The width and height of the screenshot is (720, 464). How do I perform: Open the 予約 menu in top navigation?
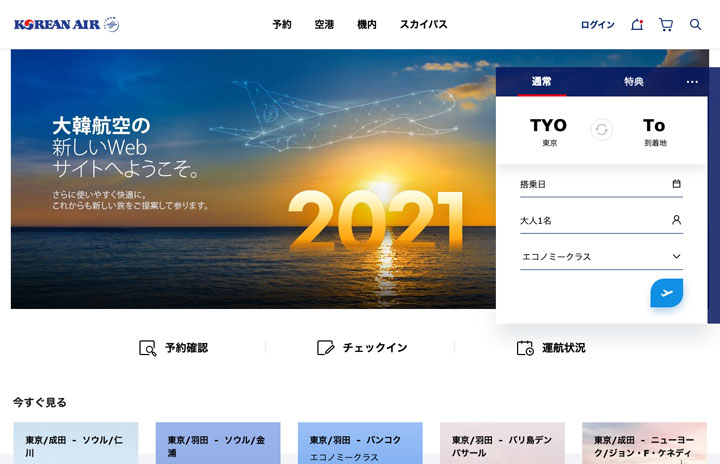(x=282, y=24)
